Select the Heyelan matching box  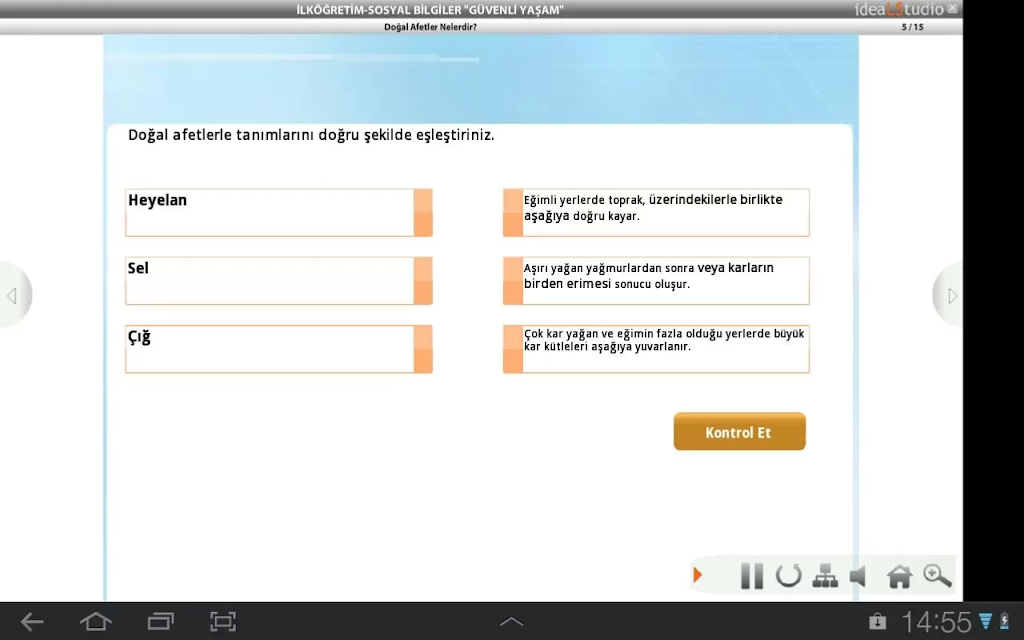279,213
